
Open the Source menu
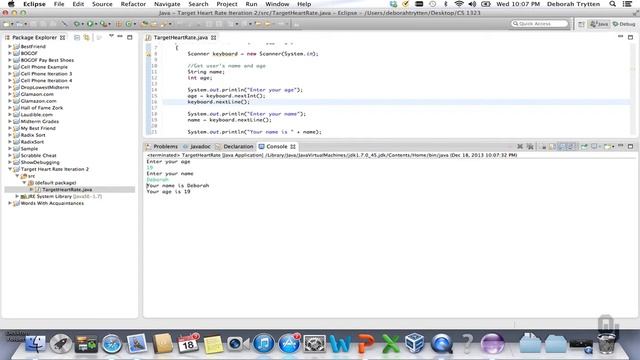[x=102, y=4]
